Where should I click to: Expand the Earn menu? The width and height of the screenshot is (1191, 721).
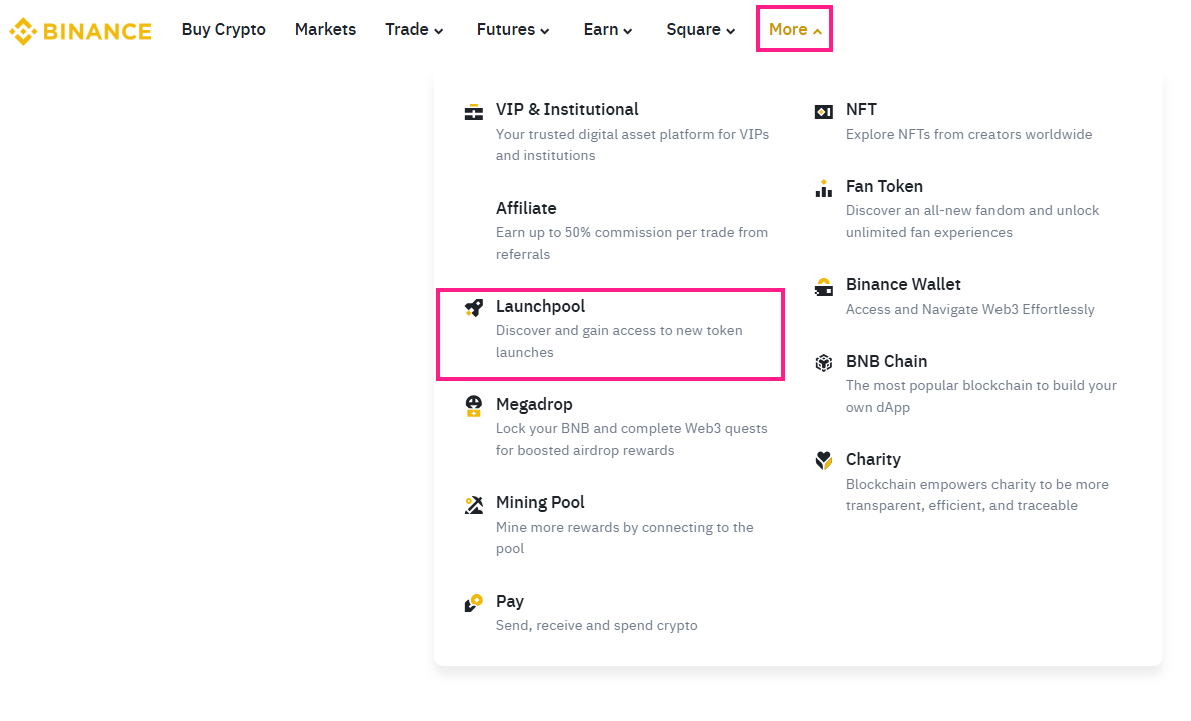pyautogui.click(x=607, y=29)
